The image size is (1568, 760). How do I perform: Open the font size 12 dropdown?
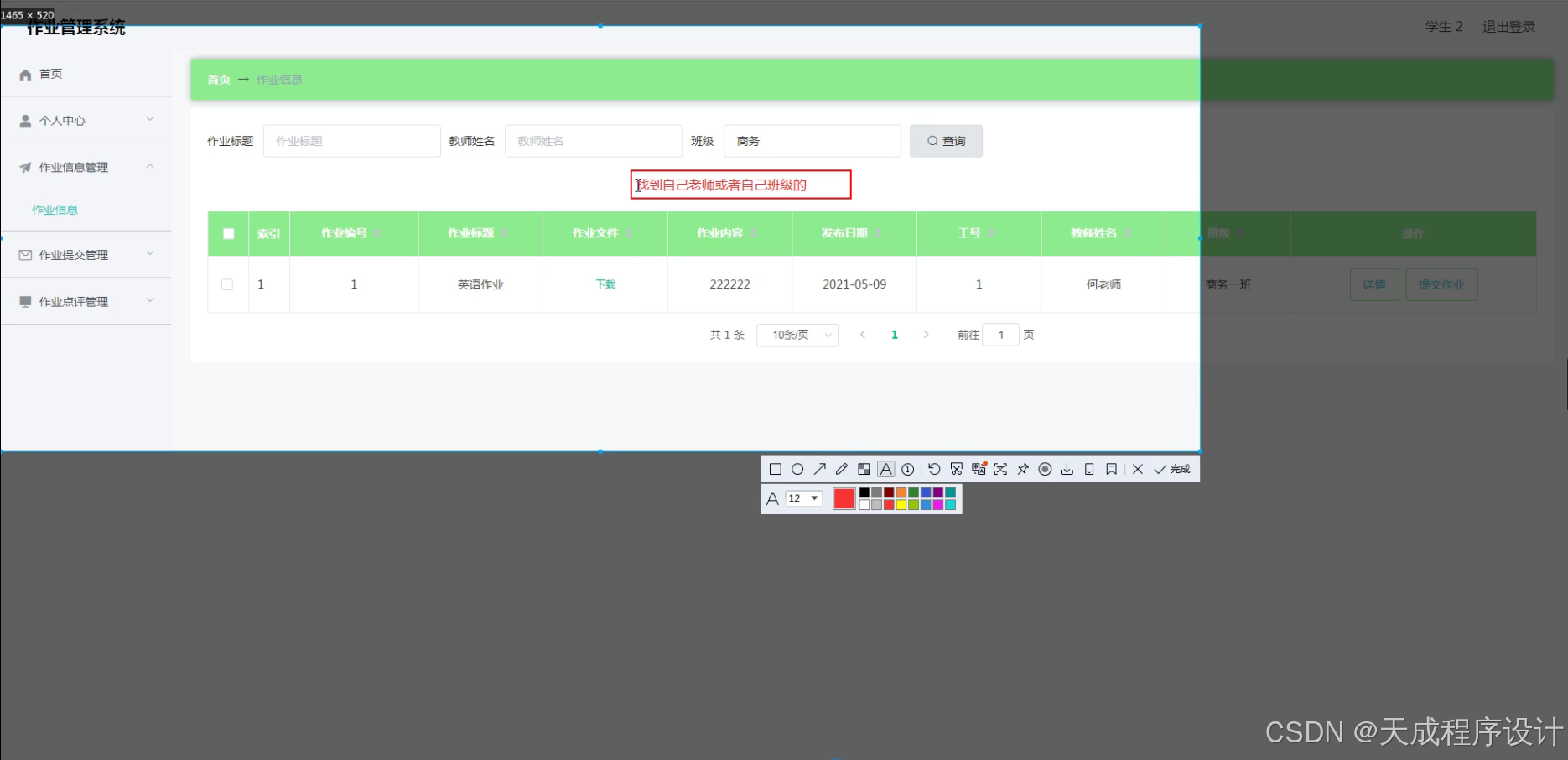click(803, 498)
